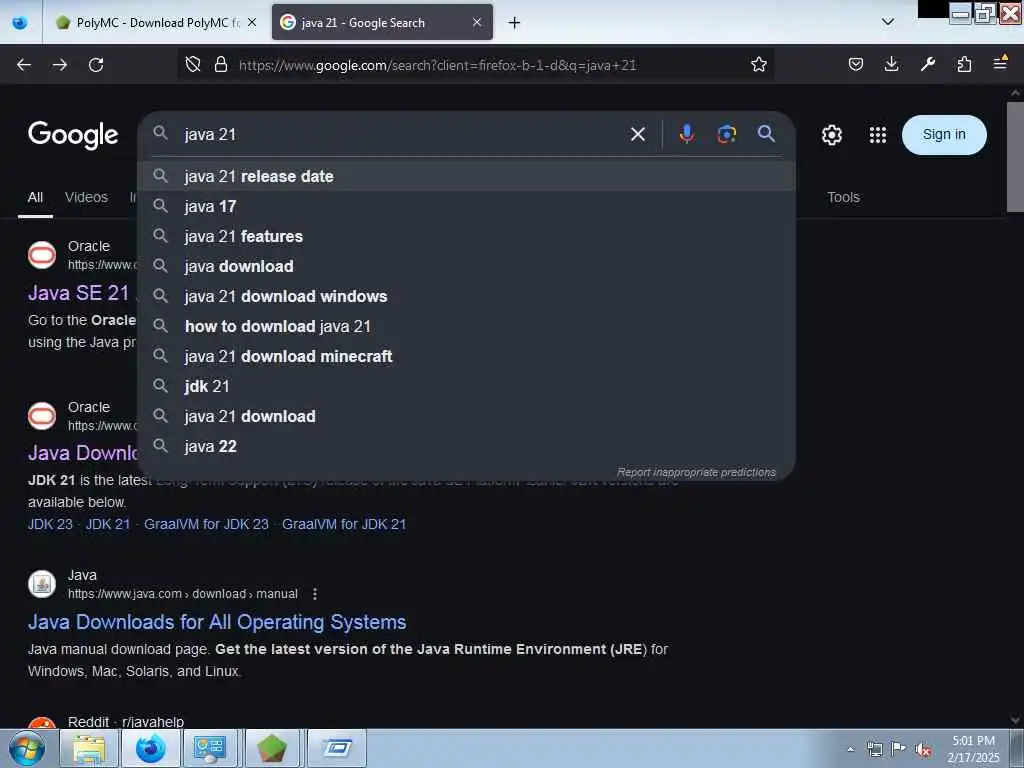Viewport: 1024px width, 768px height.
Task: Open Windows Start menu orb
Action: point(27,748)
